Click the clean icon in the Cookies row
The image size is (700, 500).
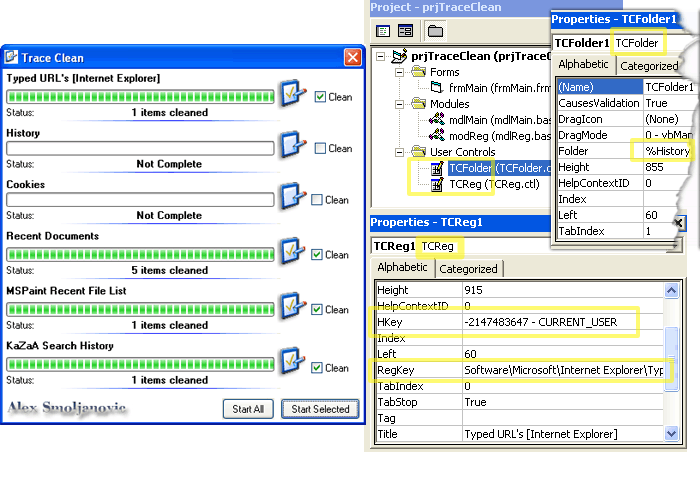coord(292,198)
